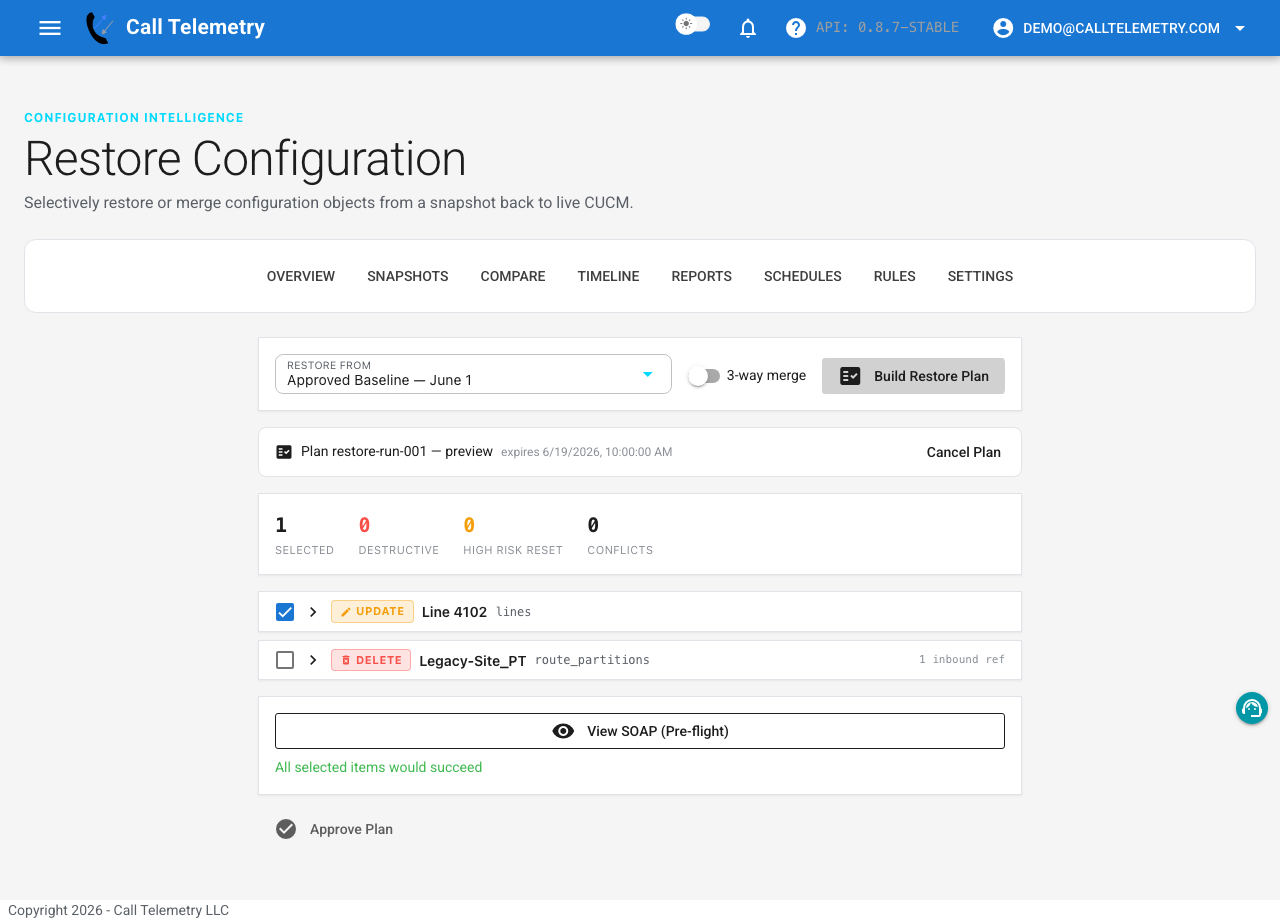Click the Approve Plan check circle icon

tap(286, 829)
